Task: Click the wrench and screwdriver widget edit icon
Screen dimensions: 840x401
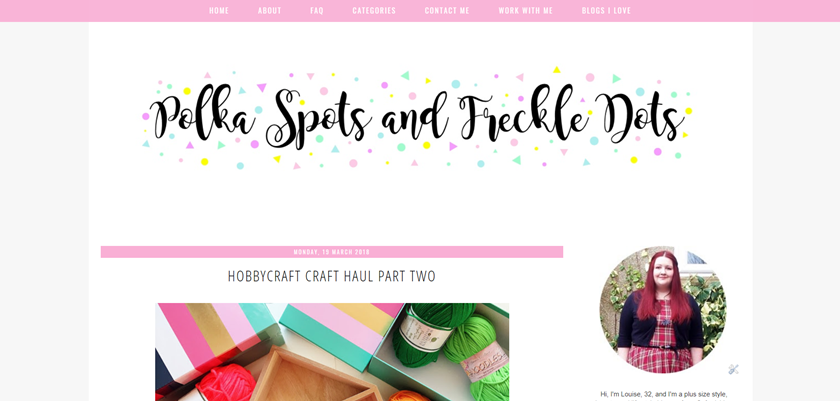Action: pyautogui.click(x=733, y=369)
